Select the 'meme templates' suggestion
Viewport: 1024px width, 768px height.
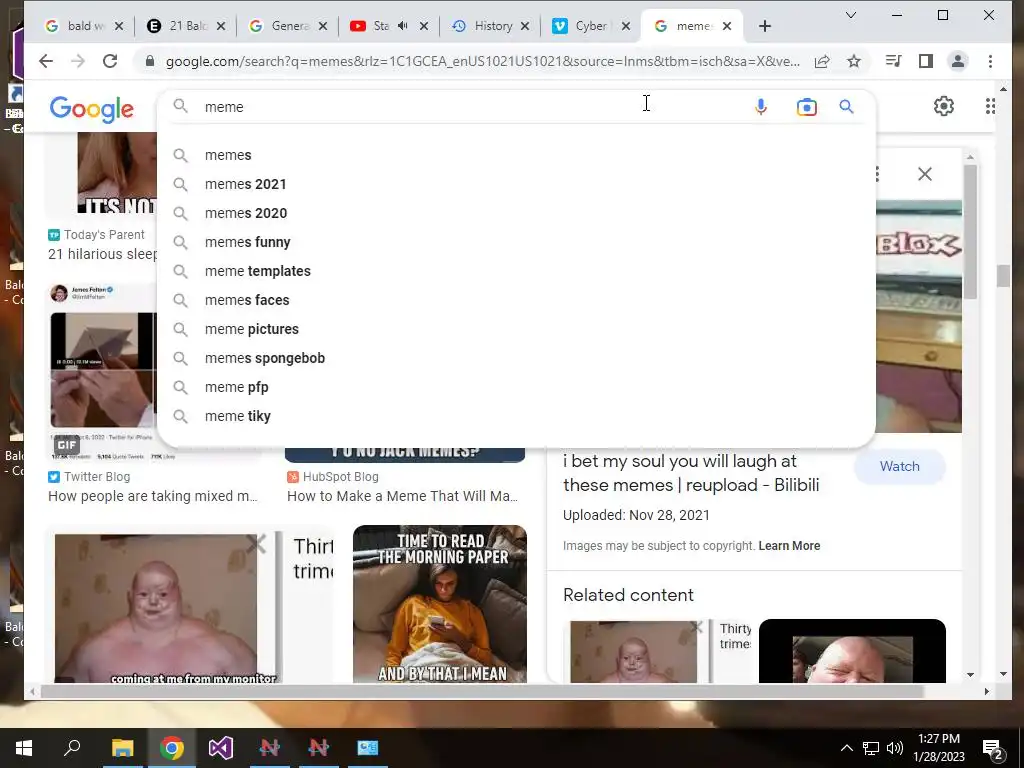pos(516,271)
